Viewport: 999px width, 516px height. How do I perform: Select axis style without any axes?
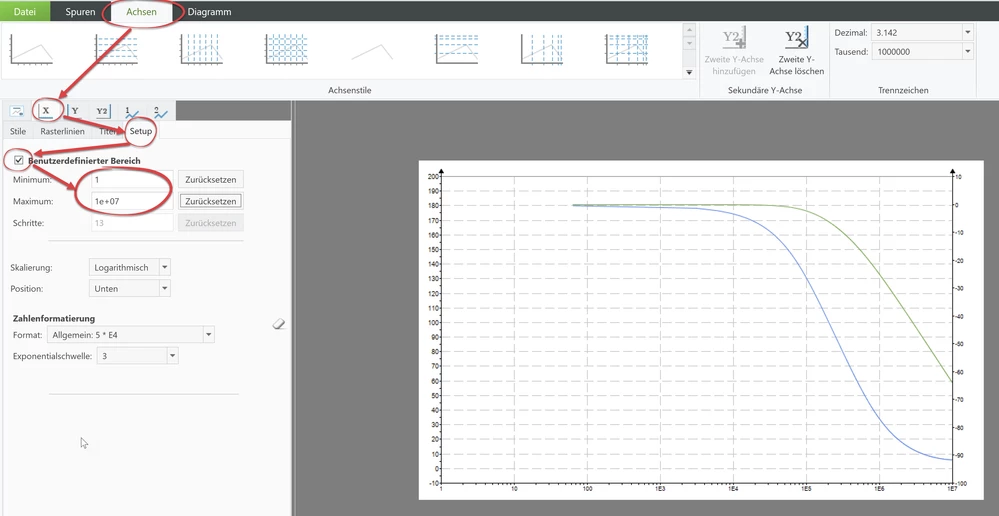[372, 51]
